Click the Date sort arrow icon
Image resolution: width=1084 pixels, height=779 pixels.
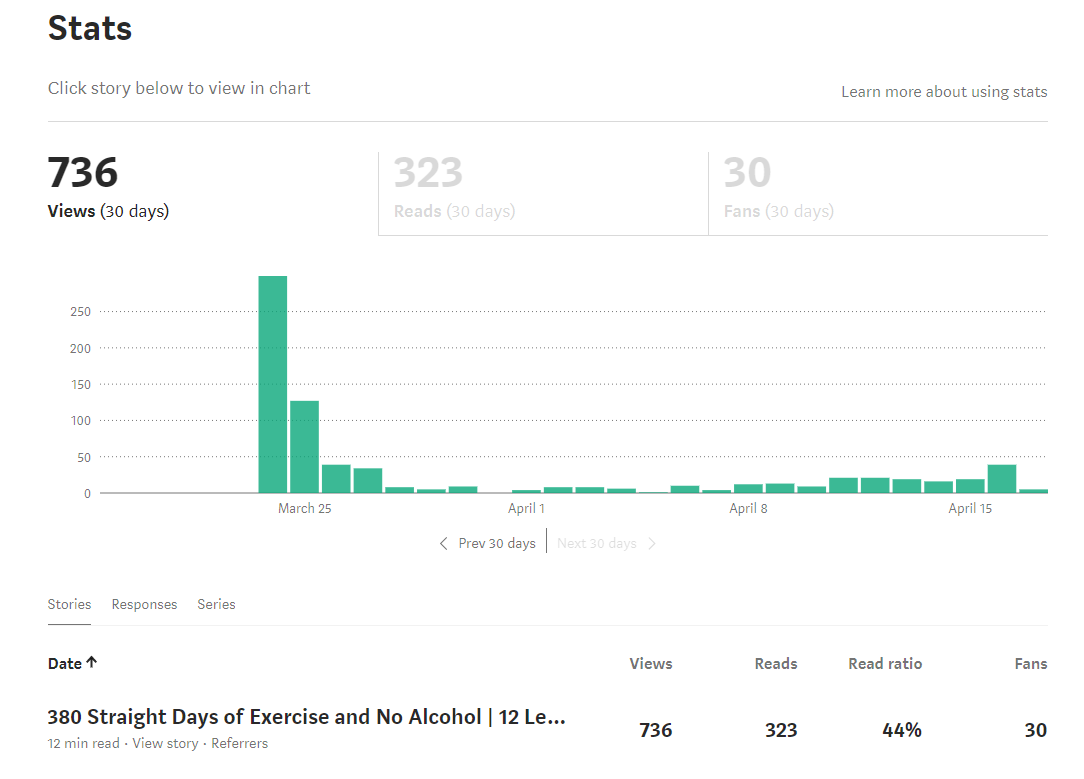(92, 663)
